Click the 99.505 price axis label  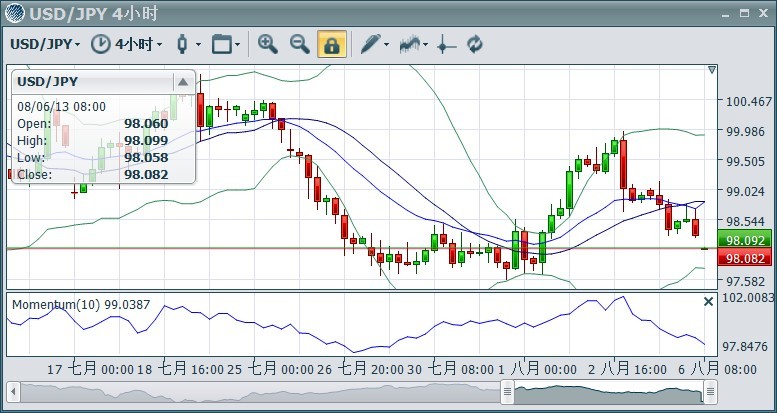click(745, 162)
